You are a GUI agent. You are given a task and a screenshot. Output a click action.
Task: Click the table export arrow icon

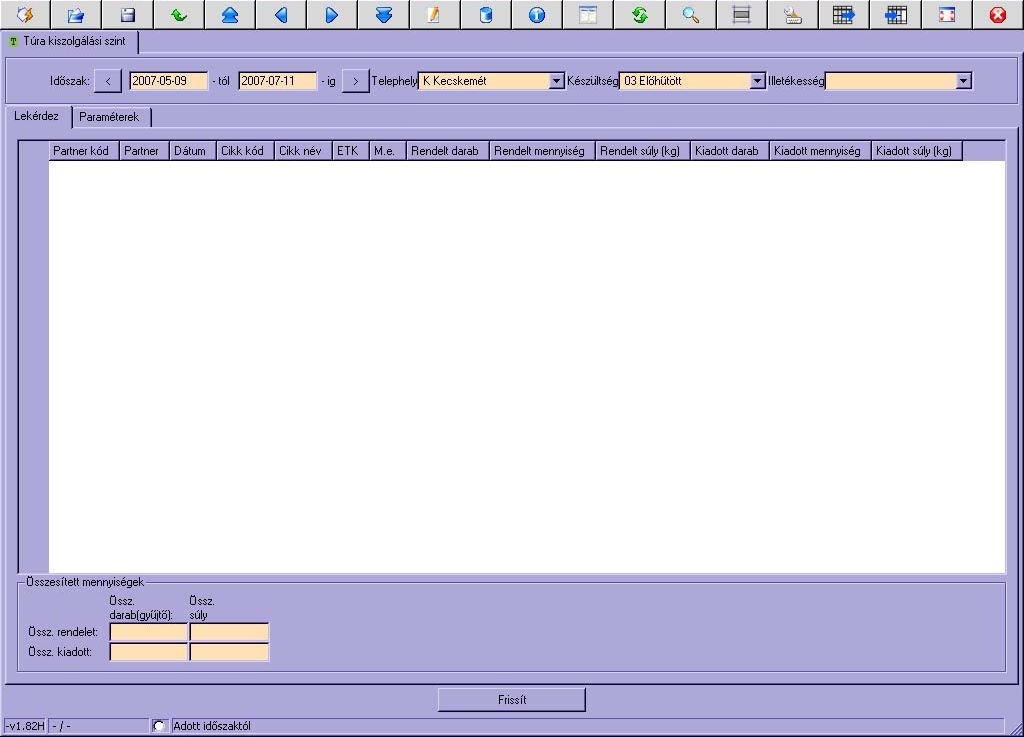tap(844, 15)
